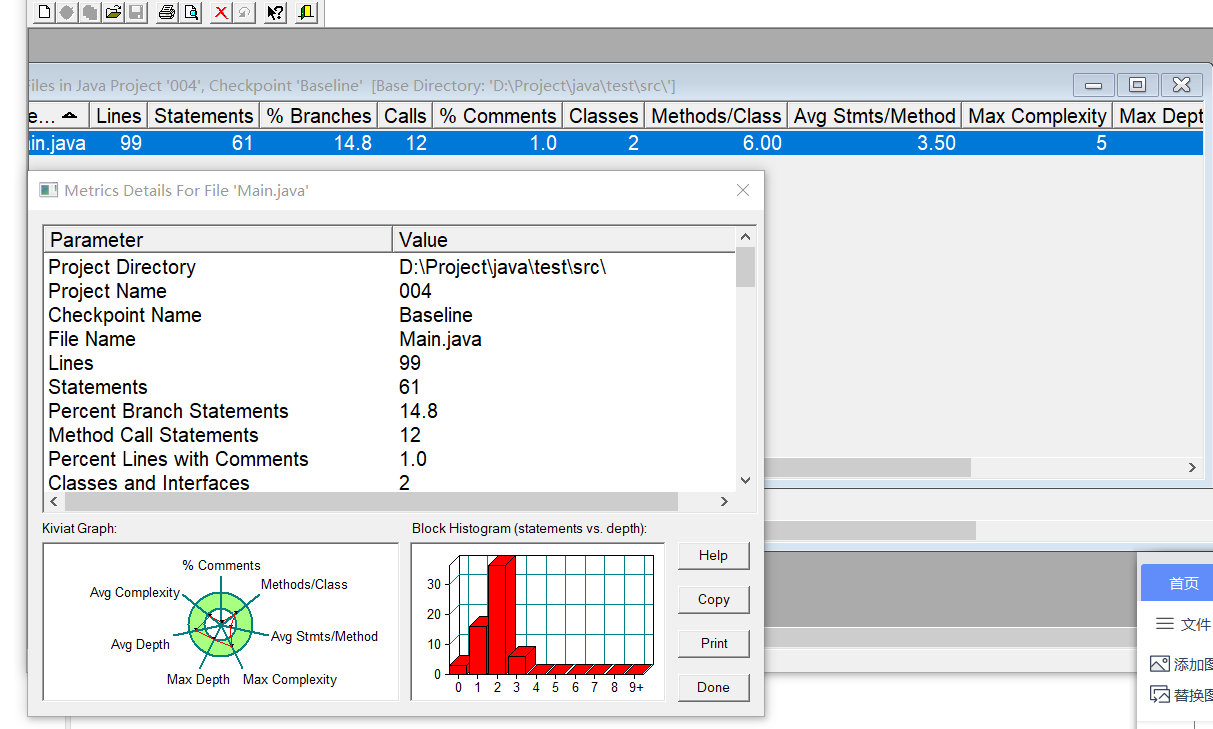Screen dimensions: 1213x729
Task: Click the hamburger menu icon beside 文件
Action: point(1164,623)
